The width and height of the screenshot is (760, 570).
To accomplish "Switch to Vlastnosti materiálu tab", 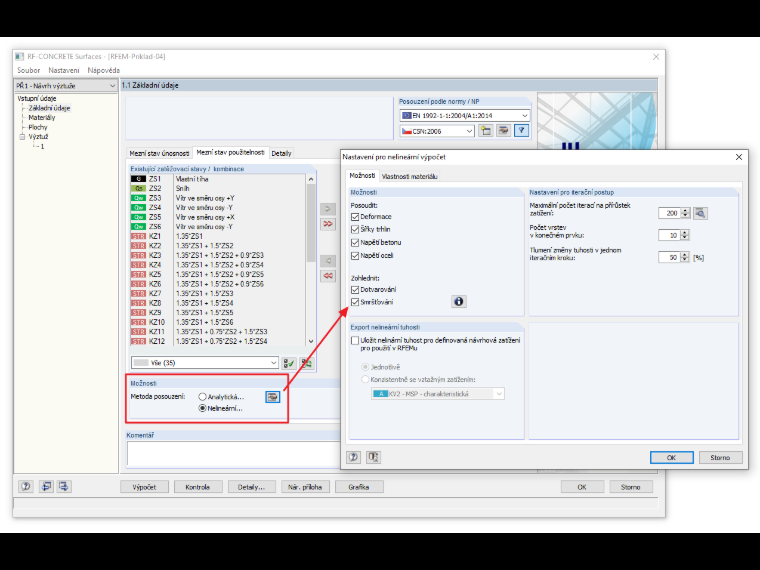I will click(x=410, y=176).
